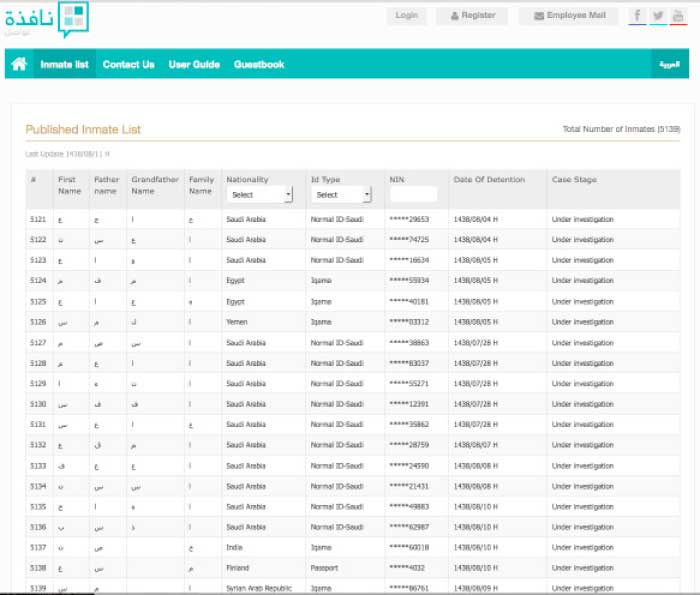700x595 pixels.
Task: Open the Guestbook menu item
Action: 259,64
